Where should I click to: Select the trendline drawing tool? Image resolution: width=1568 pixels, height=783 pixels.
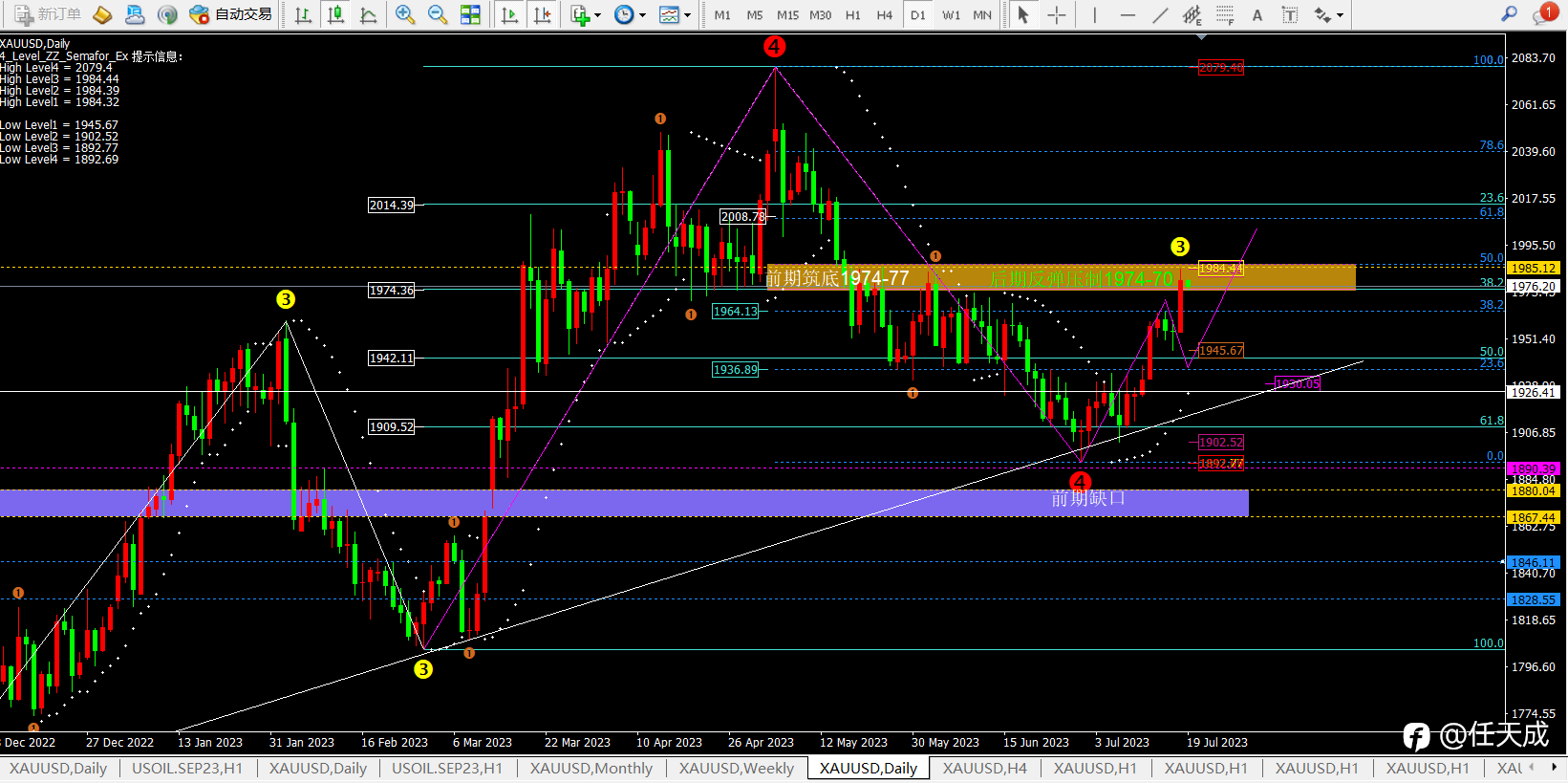[1160, 14]
